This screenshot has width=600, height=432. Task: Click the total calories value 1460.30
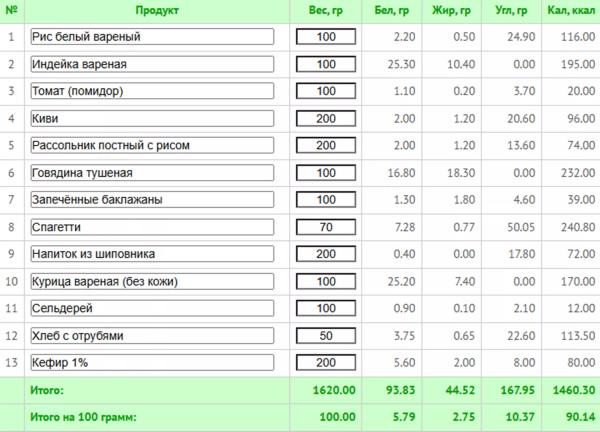click(x=572, y=390)
